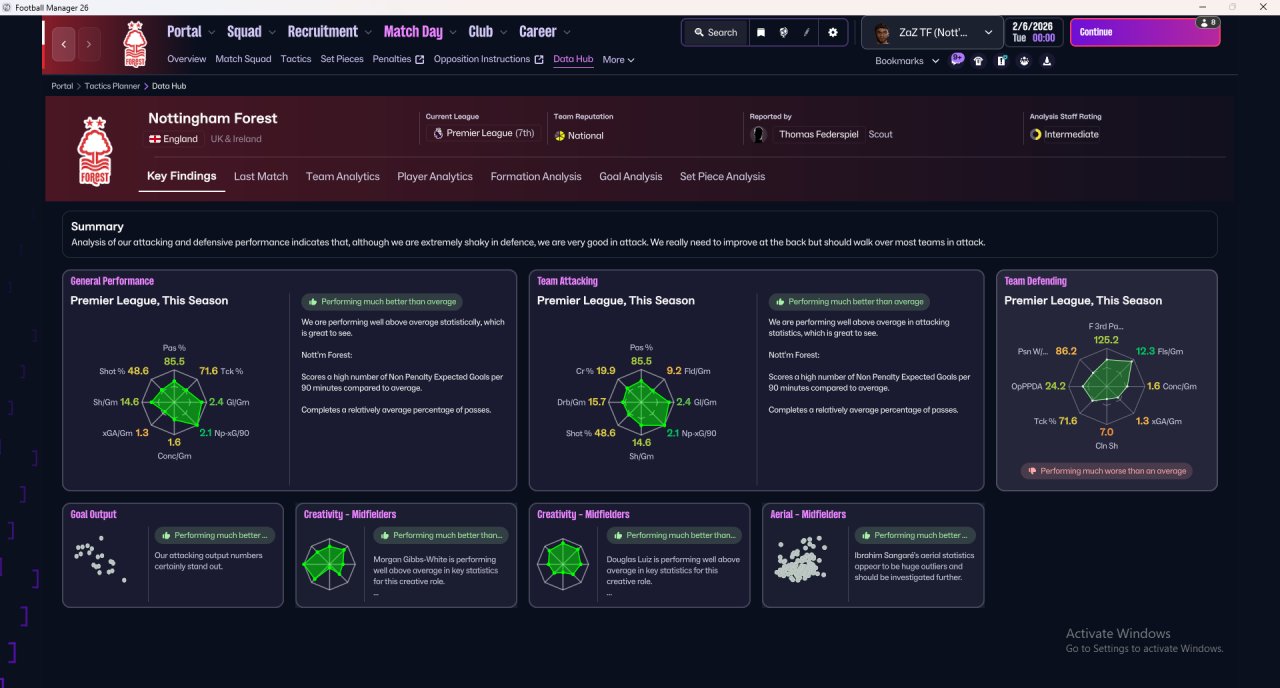Viewport: 1280px width, 688px height.
Task: Click the quill pen icon in the top bar
Action: (807, 32)
